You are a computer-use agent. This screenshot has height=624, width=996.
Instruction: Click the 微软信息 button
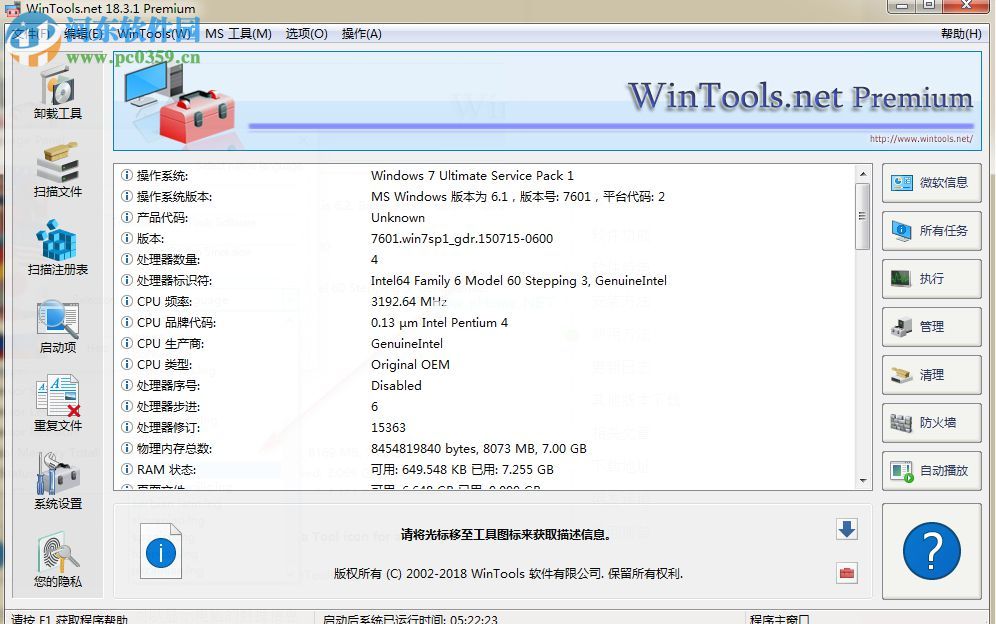[x=931, y=184]
